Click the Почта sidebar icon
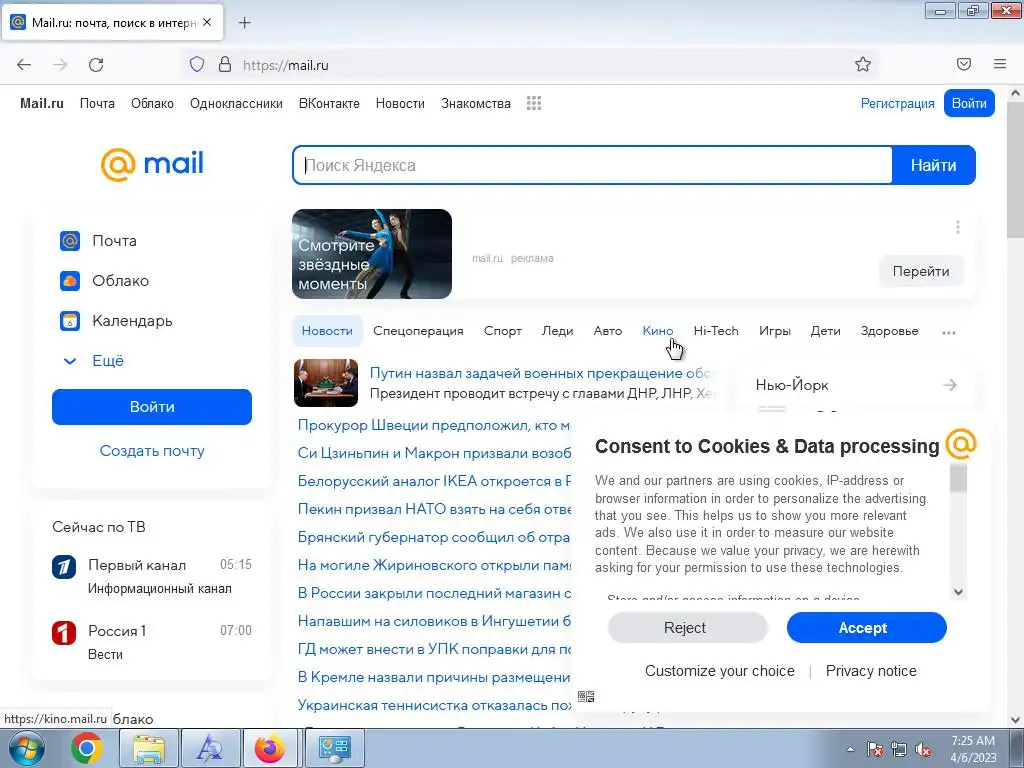The height and width of the screenshot is (768, 1024). click(x=70, y=241)
